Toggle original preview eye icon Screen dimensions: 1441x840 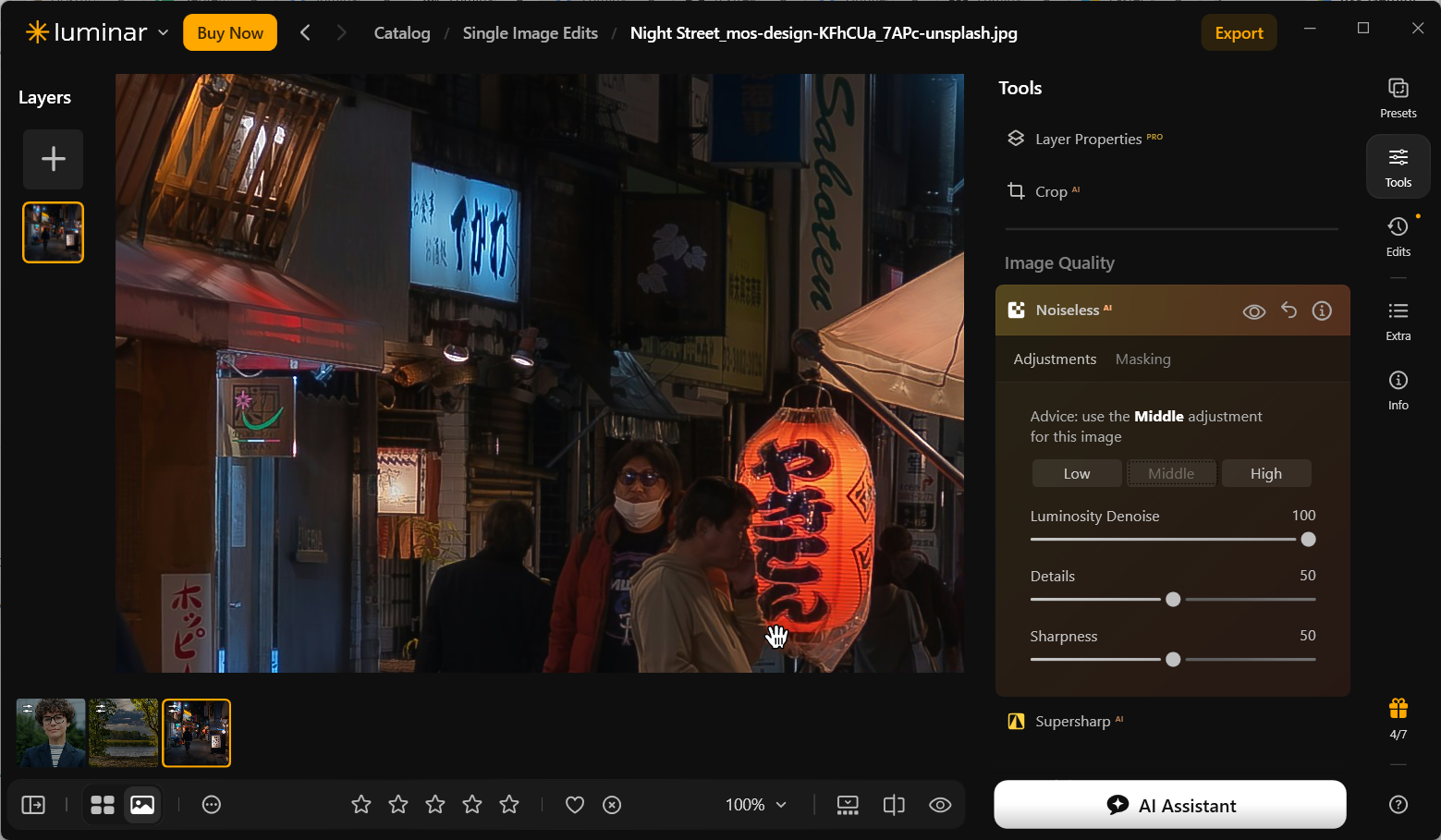click(940, 805)
